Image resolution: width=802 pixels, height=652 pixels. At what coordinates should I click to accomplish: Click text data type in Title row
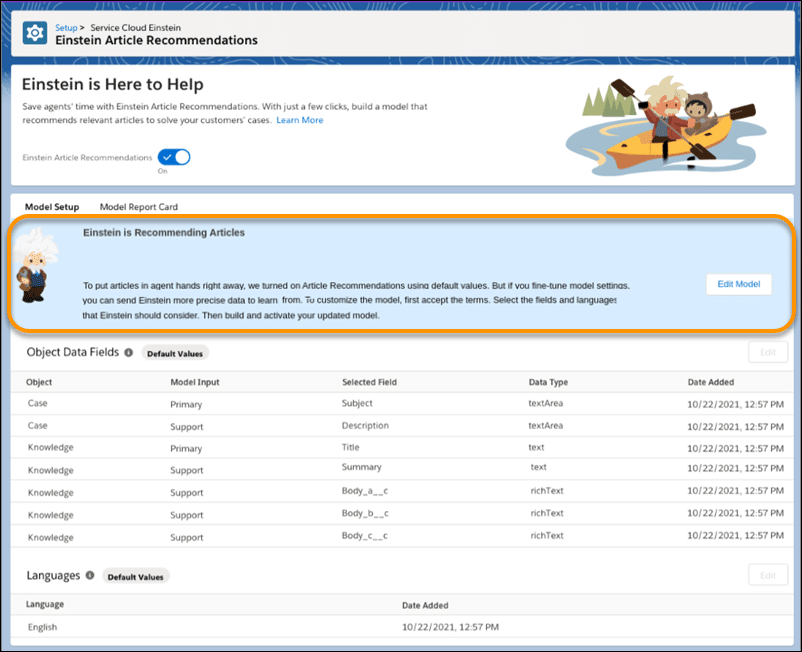(x=536, y=447)
